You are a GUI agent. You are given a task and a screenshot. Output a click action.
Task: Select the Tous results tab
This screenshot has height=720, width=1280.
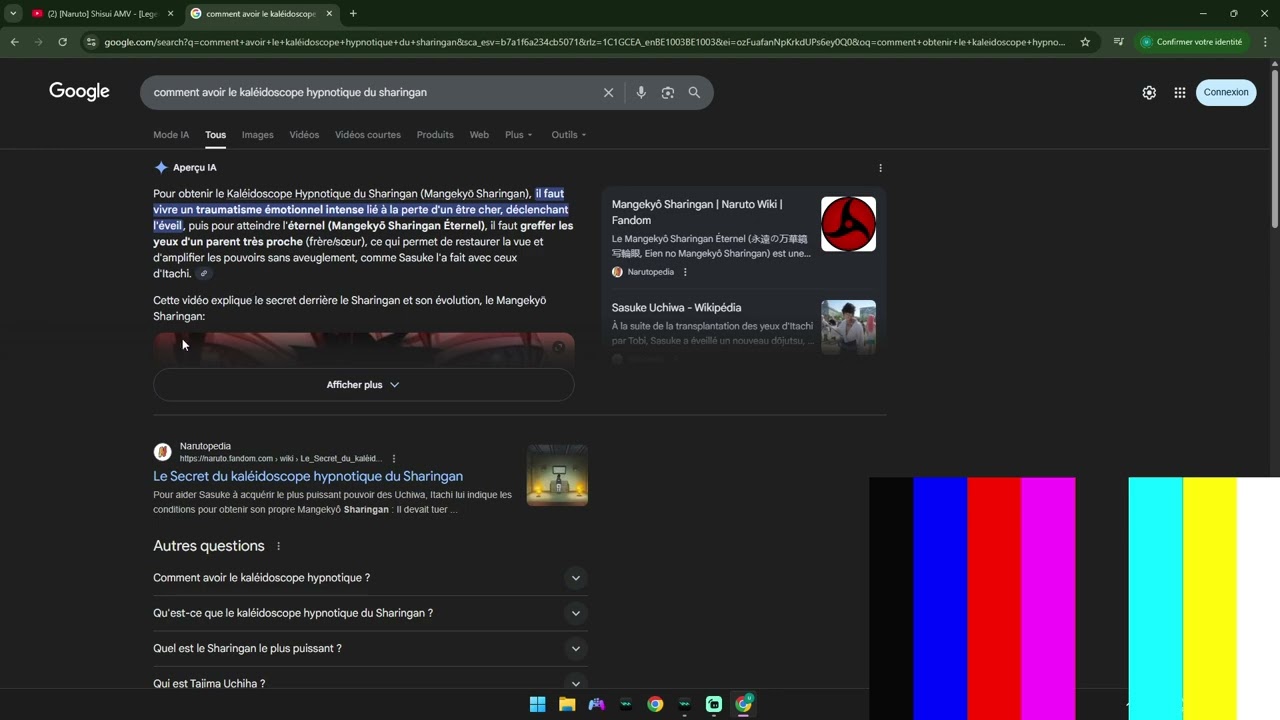(x=216, y=135)
